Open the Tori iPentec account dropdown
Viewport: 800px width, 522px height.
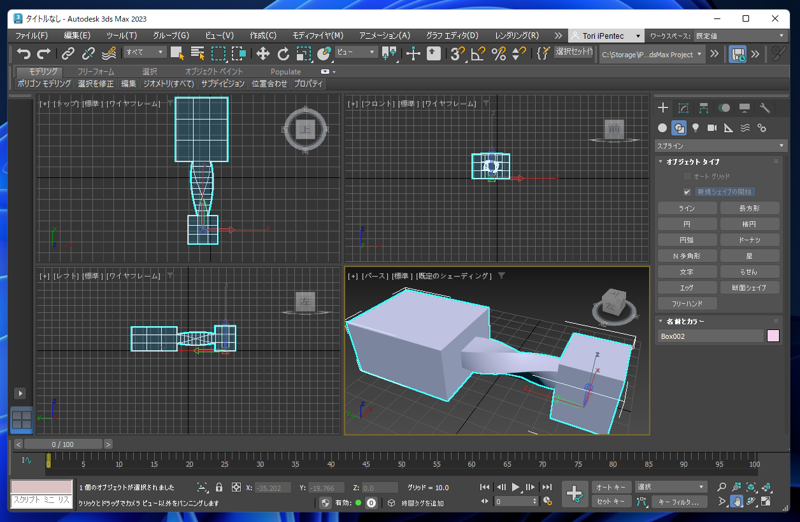[606, 36]
